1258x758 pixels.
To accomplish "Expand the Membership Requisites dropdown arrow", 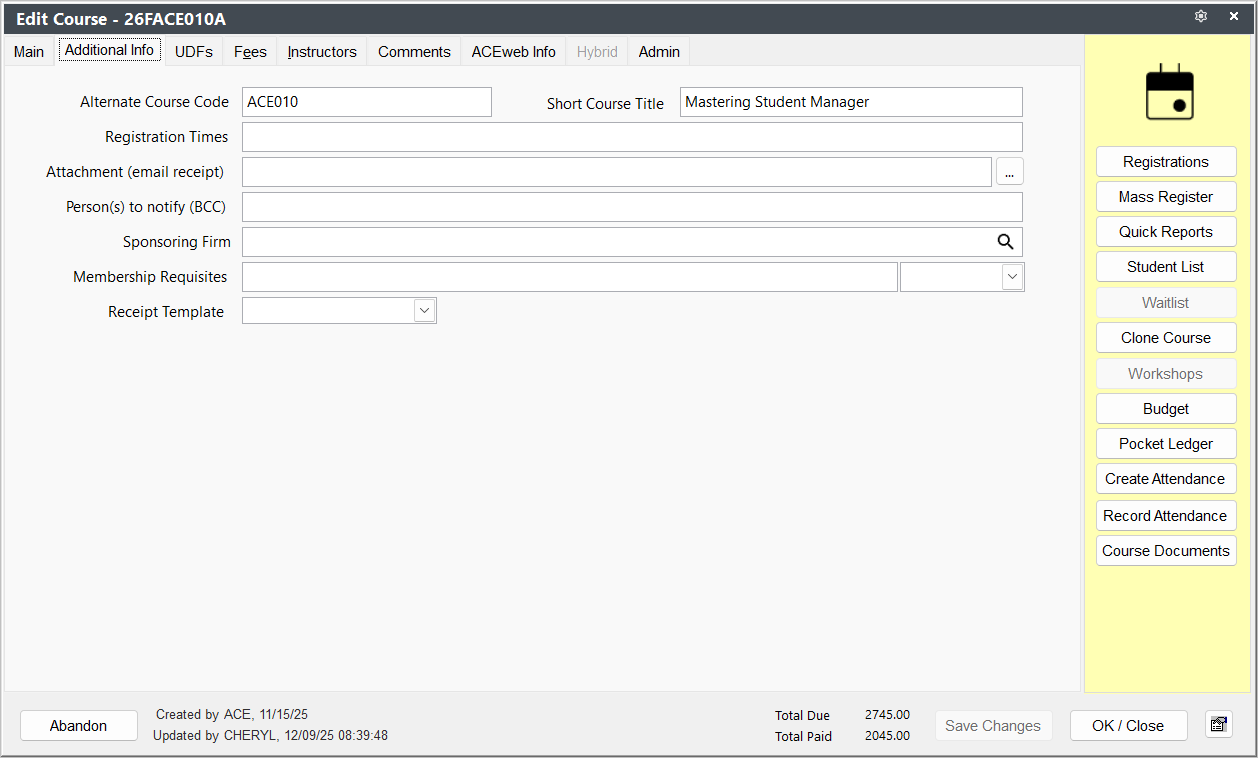I will [x=1013, y=277].
